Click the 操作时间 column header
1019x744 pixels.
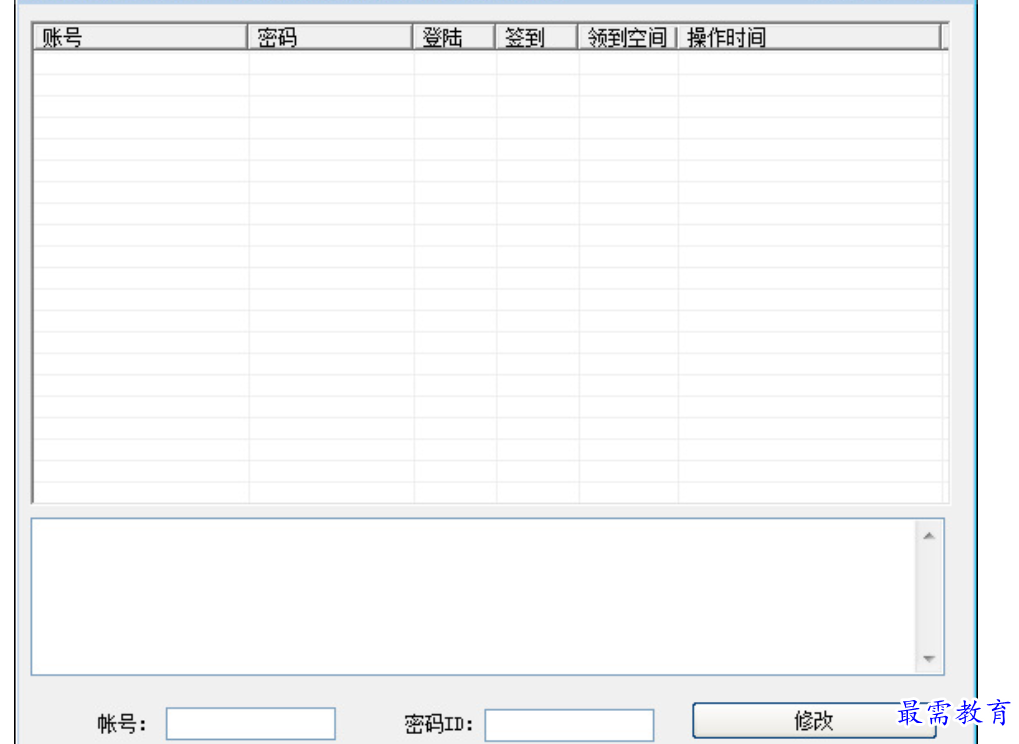[x=809, y=37]
